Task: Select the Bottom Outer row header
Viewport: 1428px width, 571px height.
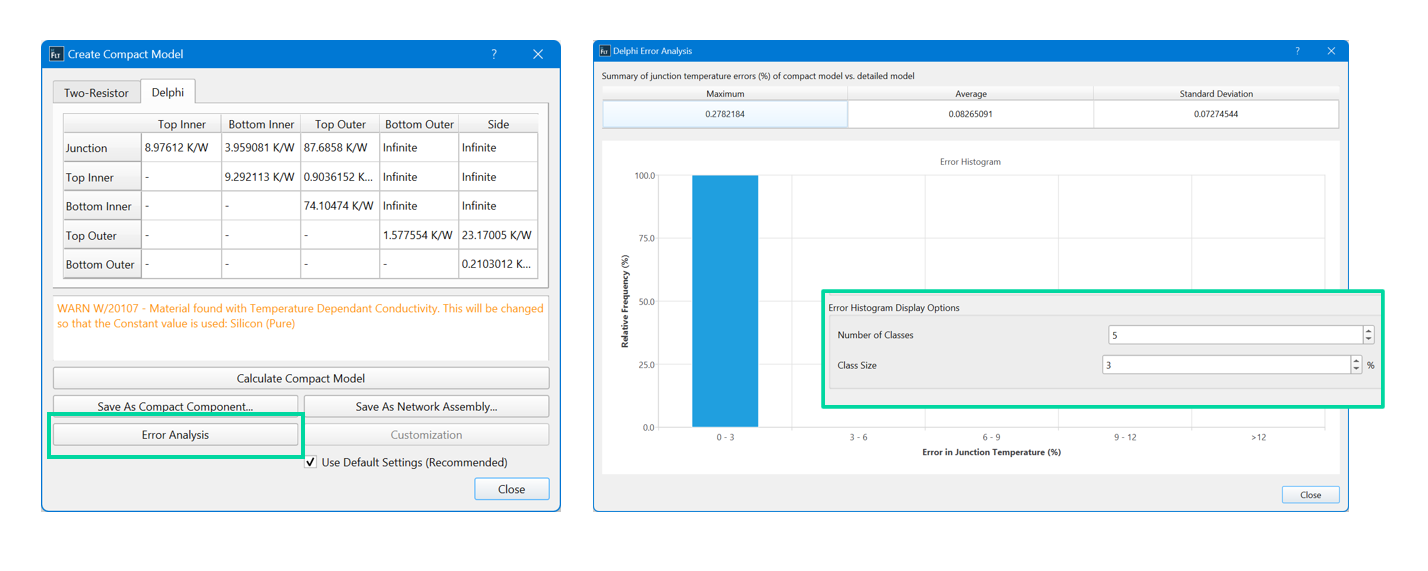Action: (x=102, y=265)
